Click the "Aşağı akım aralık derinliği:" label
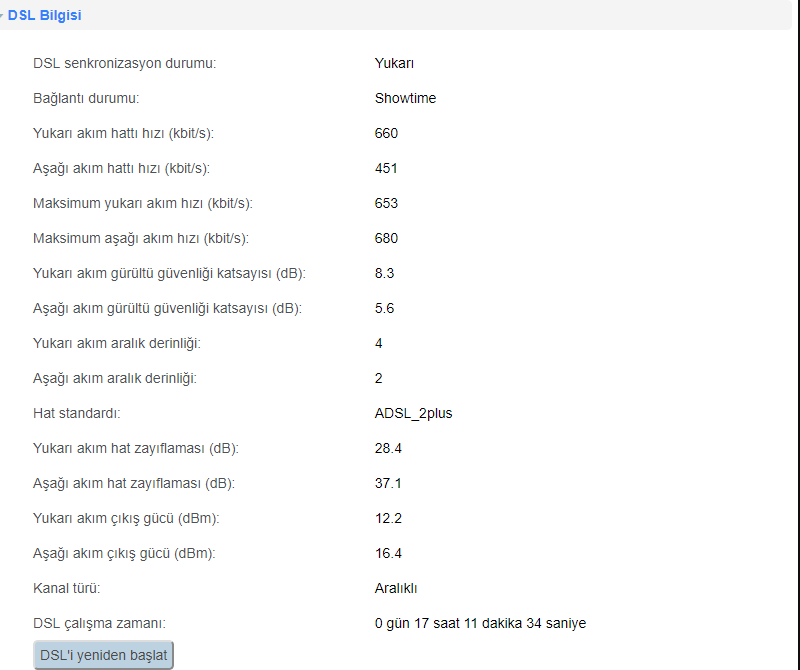This screenshot has height=670, width=800. pyautogui.click(x=115, y=378)
